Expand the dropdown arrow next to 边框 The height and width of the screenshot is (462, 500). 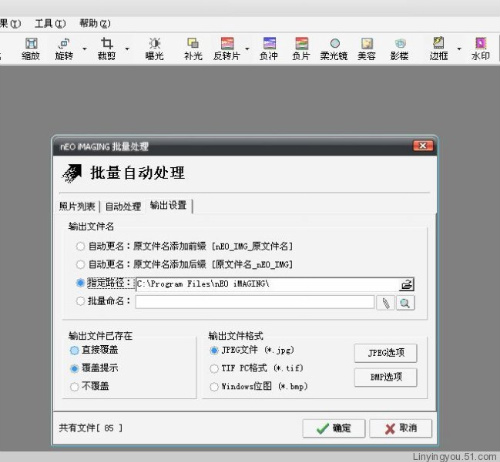[x=459, y=49]
